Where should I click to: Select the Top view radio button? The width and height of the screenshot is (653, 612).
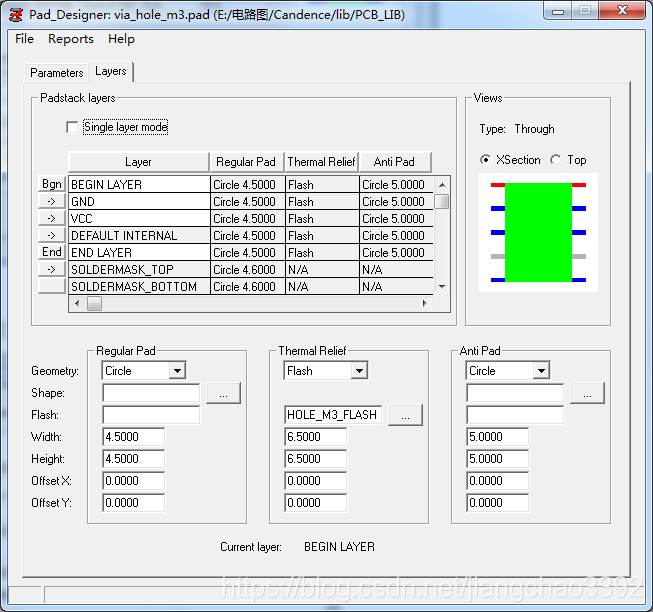[556, 160]
